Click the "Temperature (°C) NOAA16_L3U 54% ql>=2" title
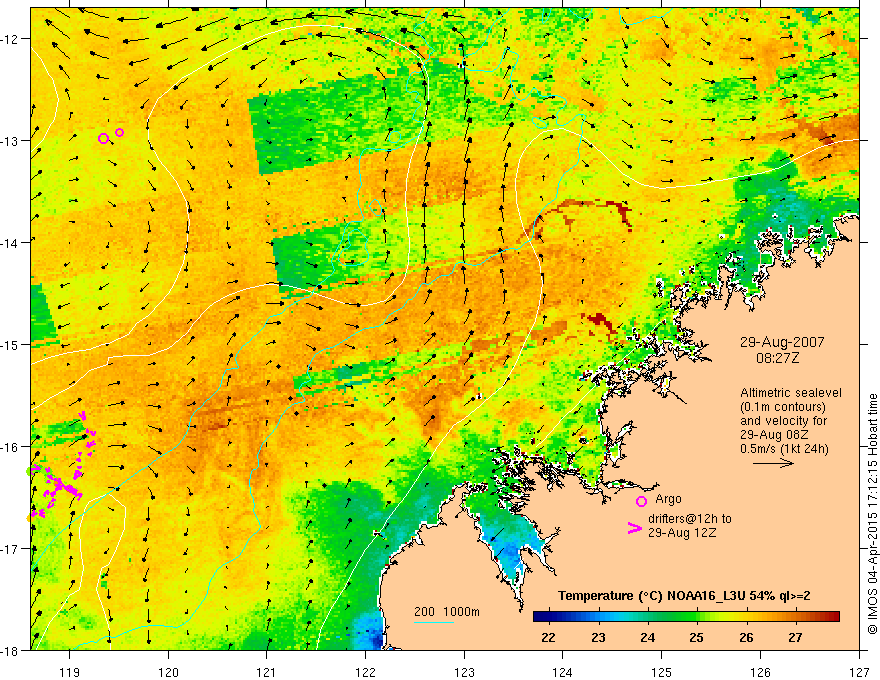This screenshot has width=880, height=680. 684,596
